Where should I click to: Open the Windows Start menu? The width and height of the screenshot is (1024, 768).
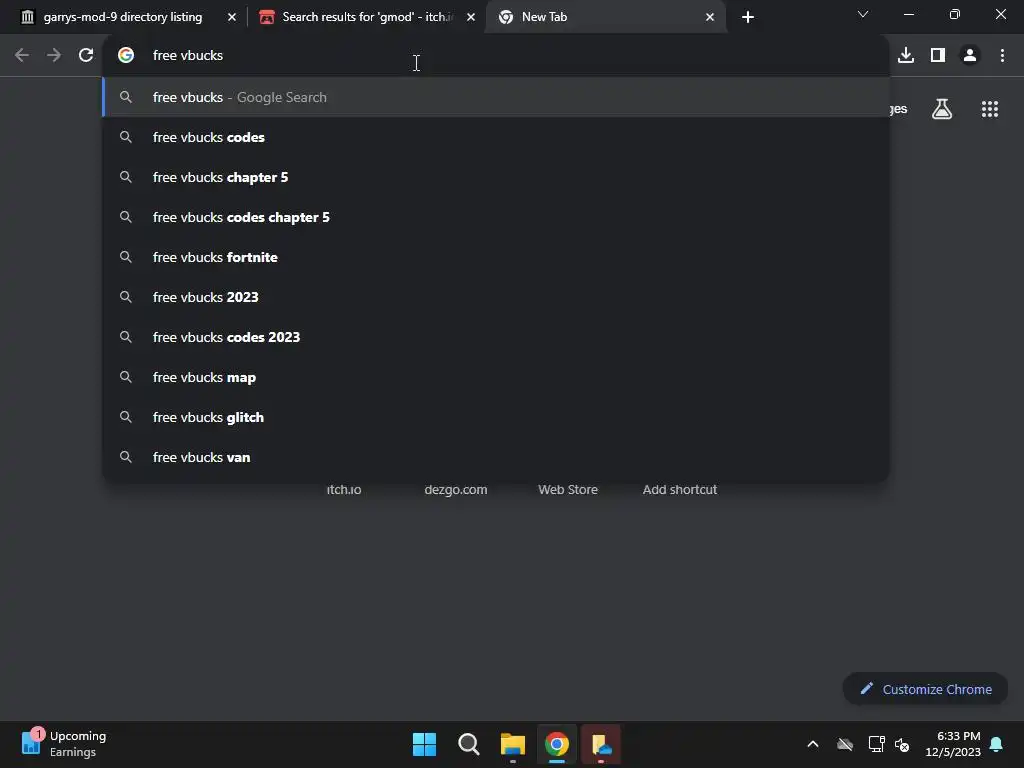tap(424, 744)
